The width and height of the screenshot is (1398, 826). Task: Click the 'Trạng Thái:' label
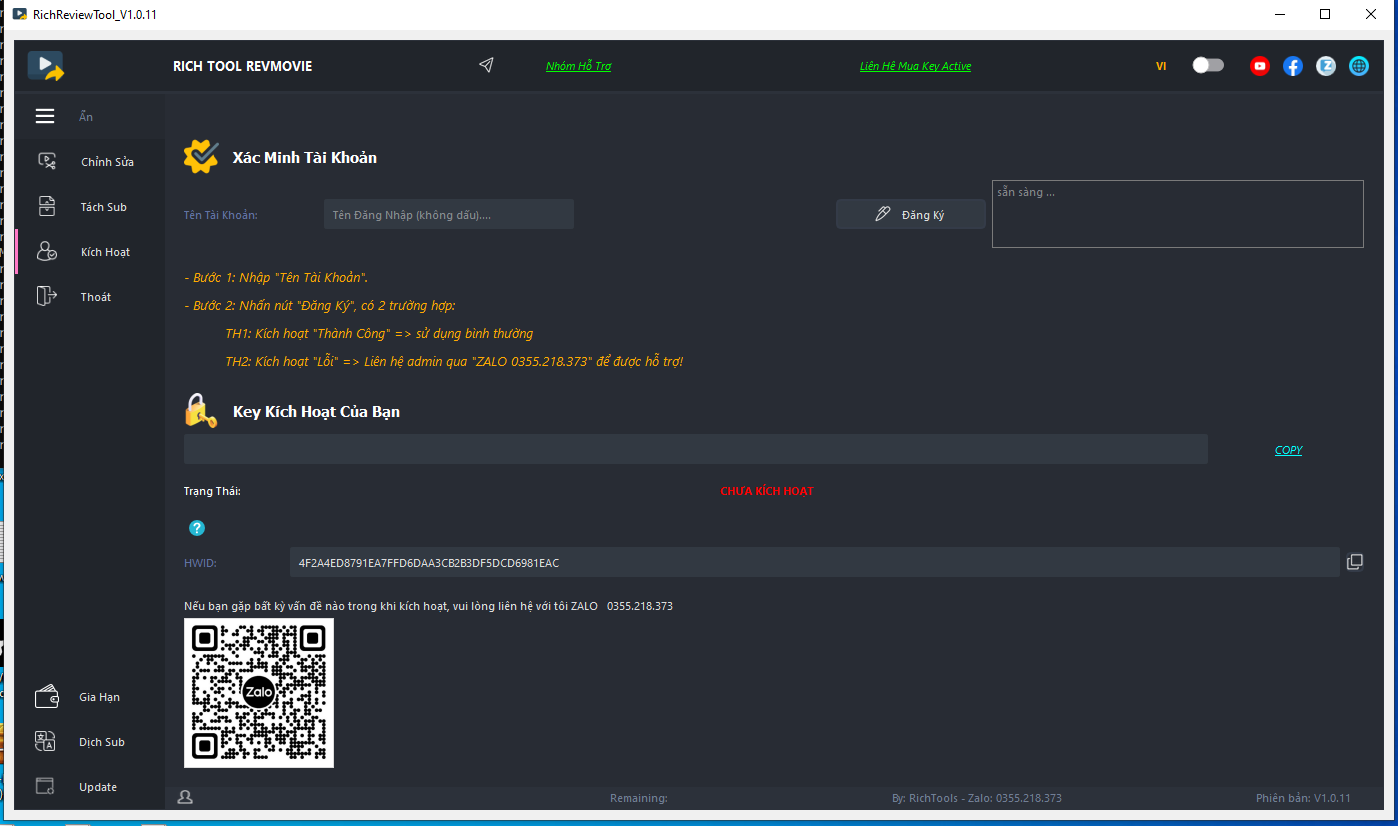(x=212, y=491)
